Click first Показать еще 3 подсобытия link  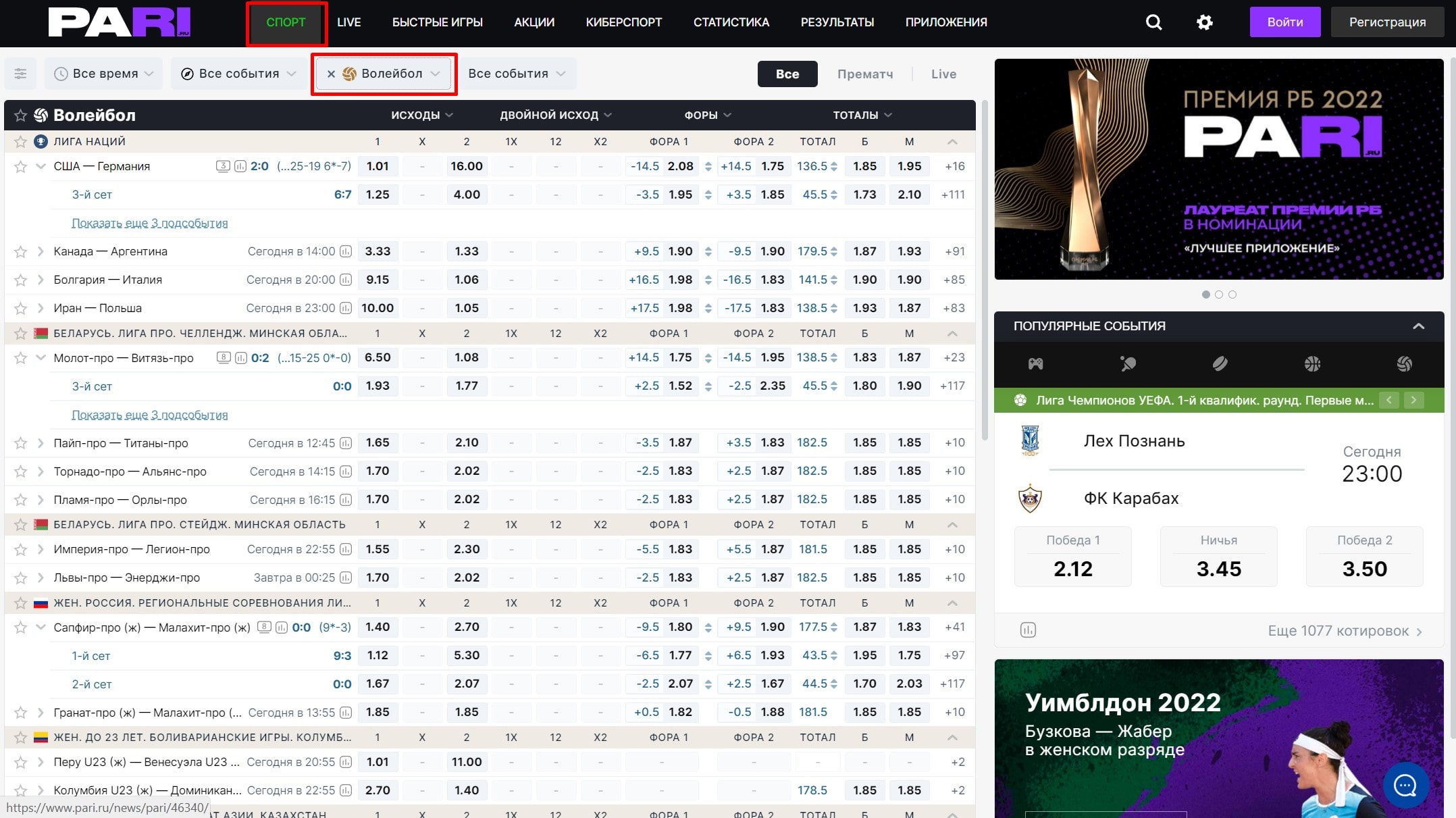[x=149, y=223]
